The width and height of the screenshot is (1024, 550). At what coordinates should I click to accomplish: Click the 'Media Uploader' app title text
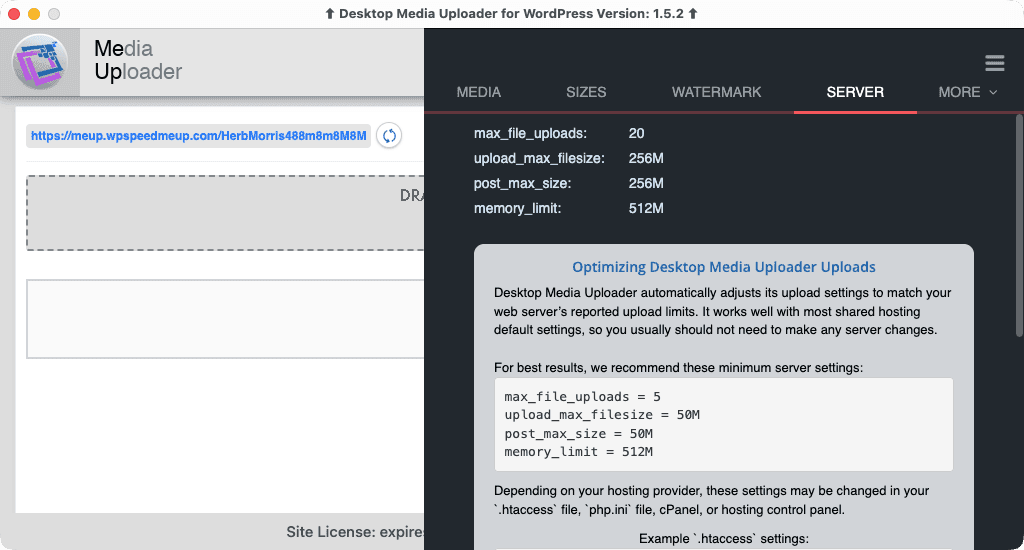(138, 60)
